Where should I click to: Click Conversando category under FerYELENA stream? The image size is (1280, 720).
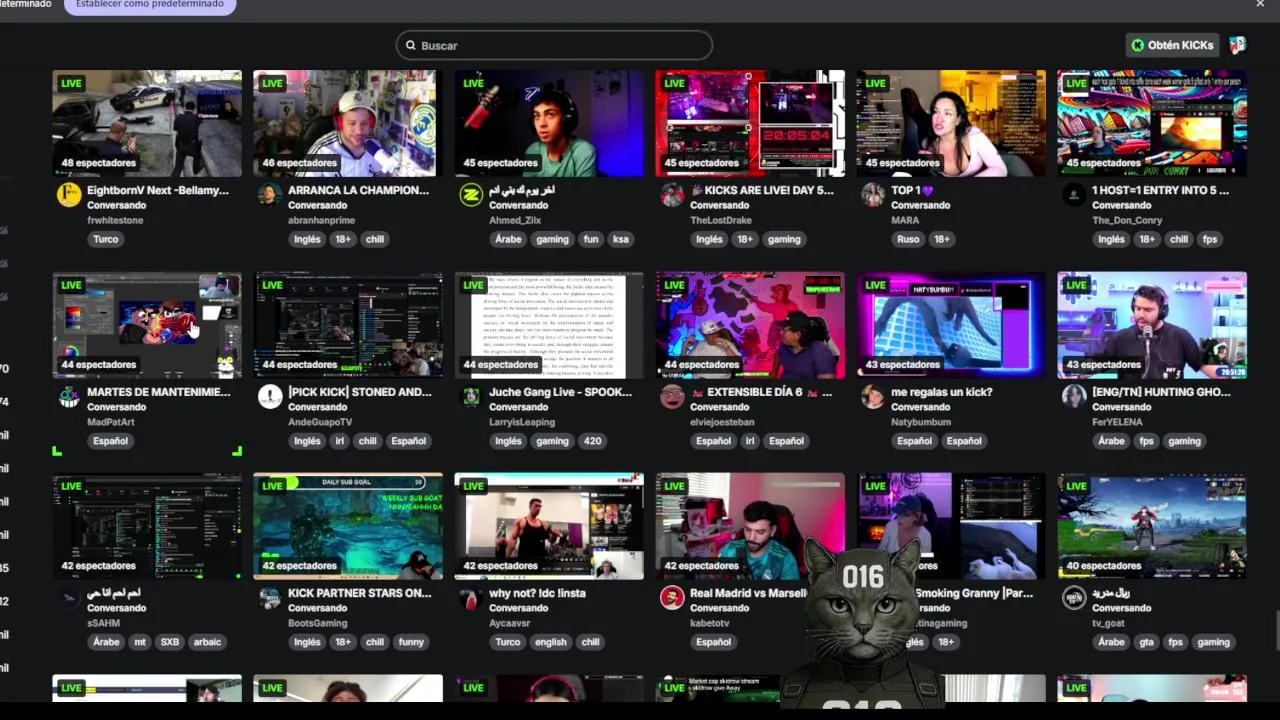[1122, 407]
